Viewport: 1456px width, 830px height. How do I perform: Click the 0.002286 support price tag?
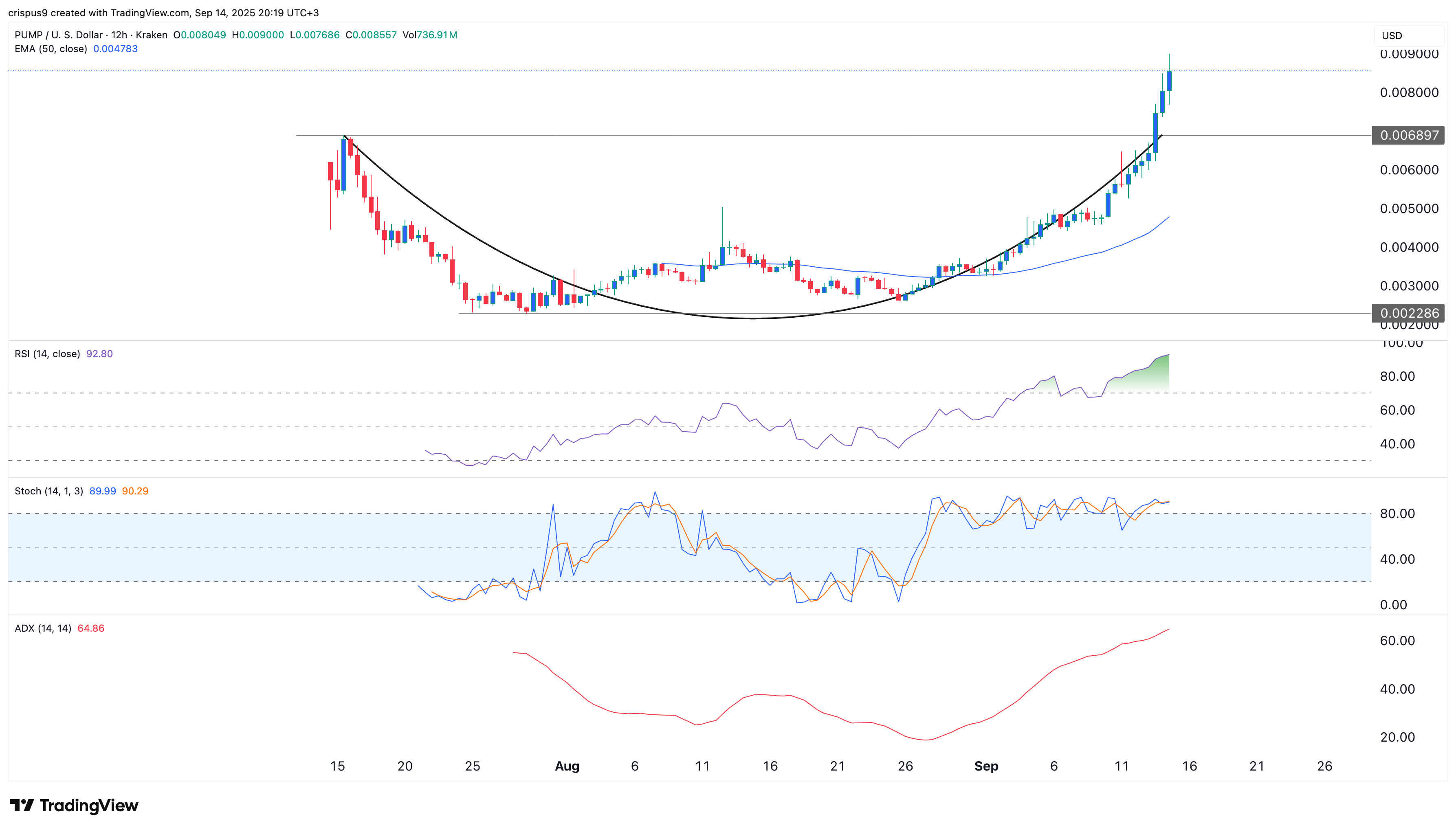pos(1408,314)
